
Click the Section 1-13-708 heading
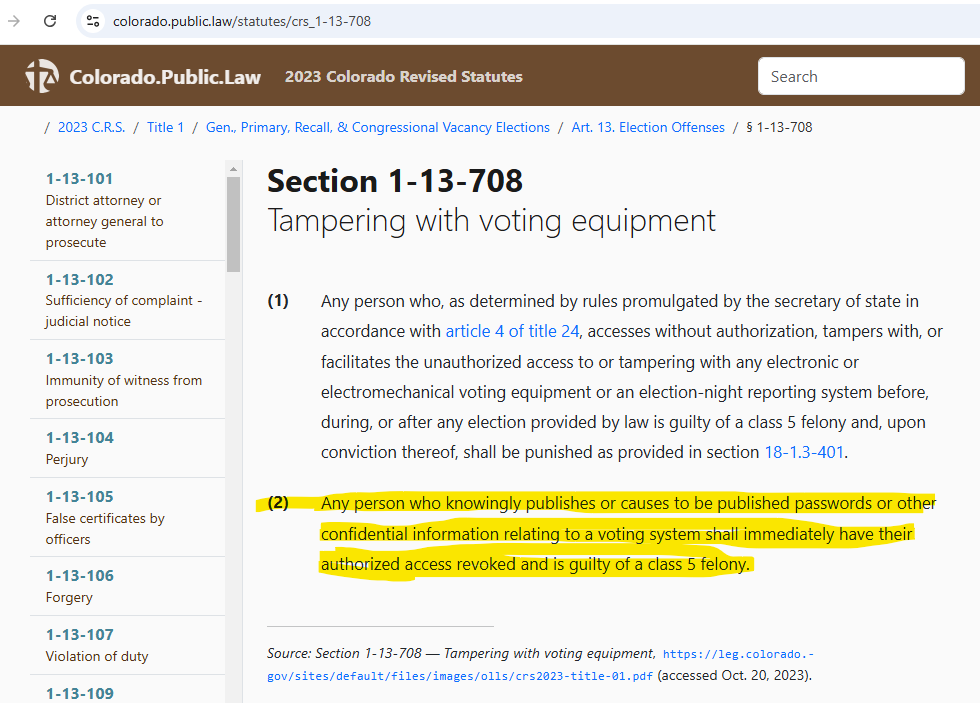[x=394, y=181]
